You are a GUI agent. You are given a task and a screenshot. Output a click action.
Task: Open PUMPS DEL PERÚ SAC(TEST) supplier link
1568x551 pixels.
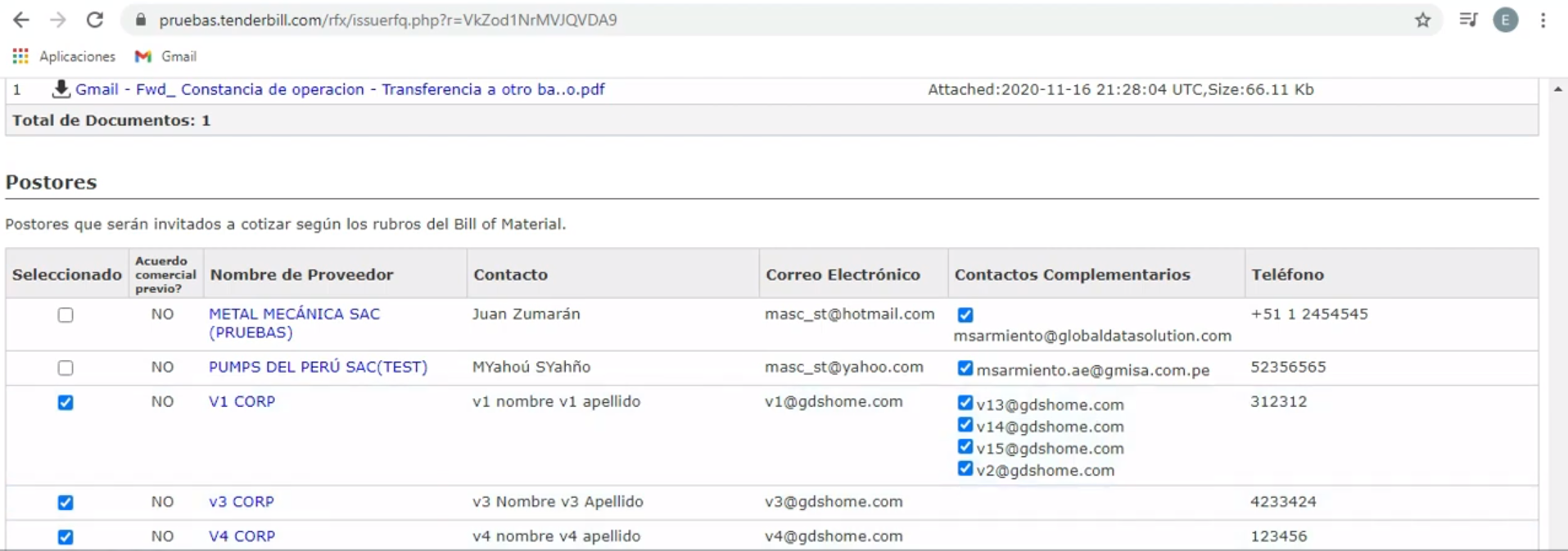pos(318,367)
